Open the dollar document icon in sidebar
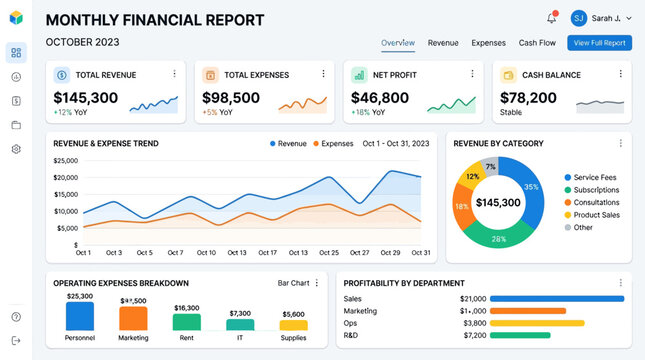 [x=16, y=101]
